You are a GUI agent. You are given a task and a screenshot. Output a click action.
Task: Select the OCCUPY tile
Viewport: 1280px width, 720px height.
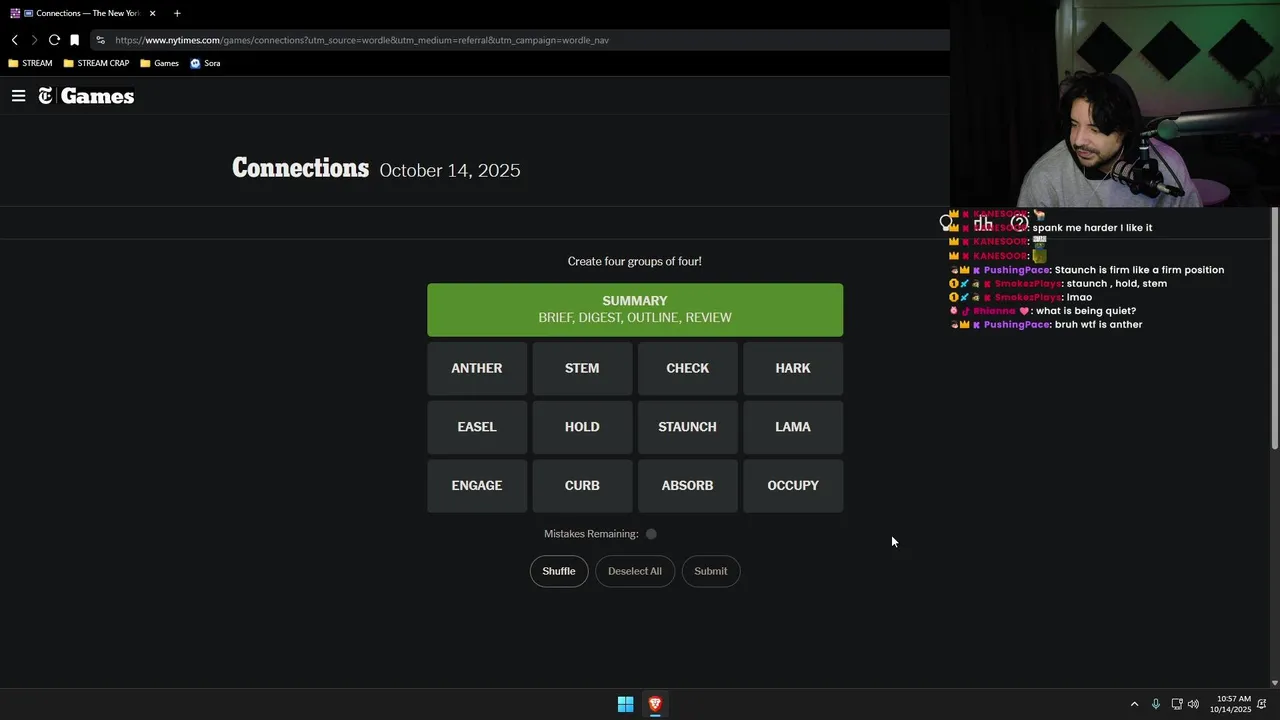793,486
